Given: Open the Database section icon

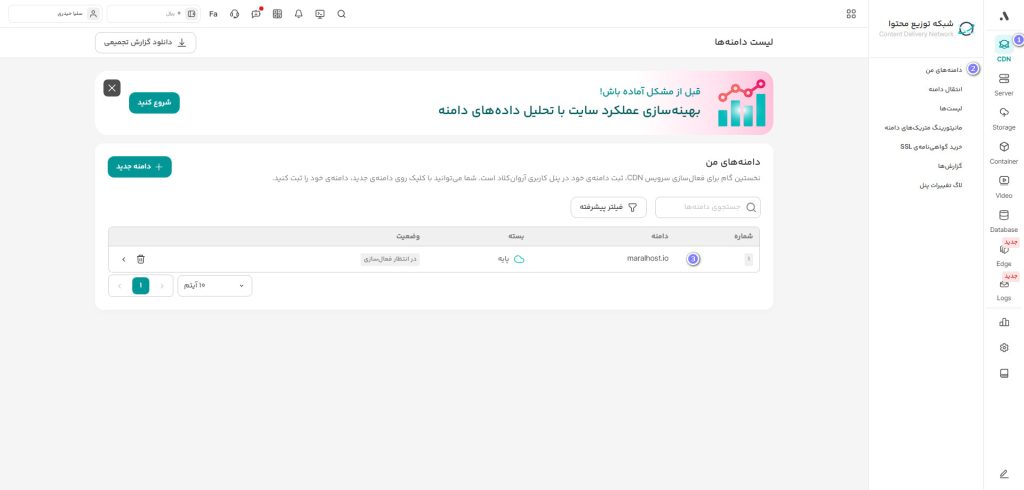Looking at the screenshot, I should pos(1004,215).
